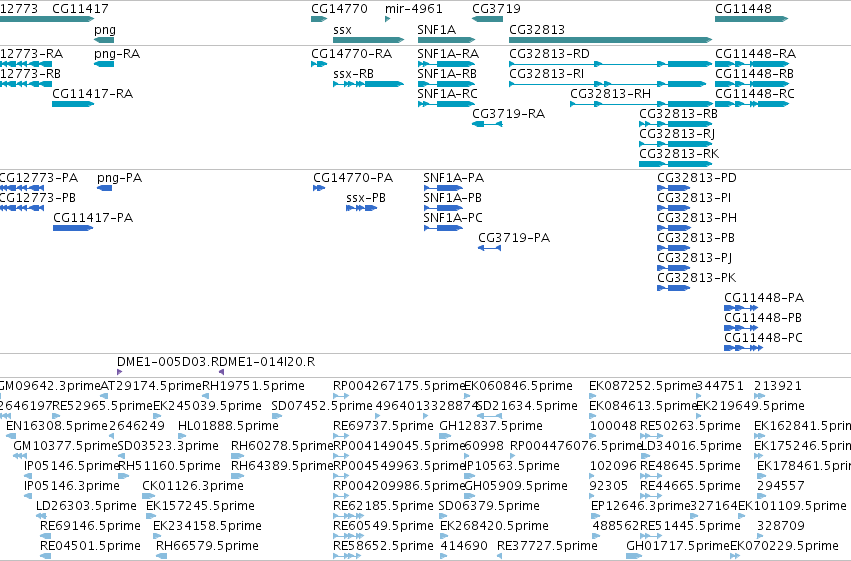Click the CG32813-RH transcript label

610,94
